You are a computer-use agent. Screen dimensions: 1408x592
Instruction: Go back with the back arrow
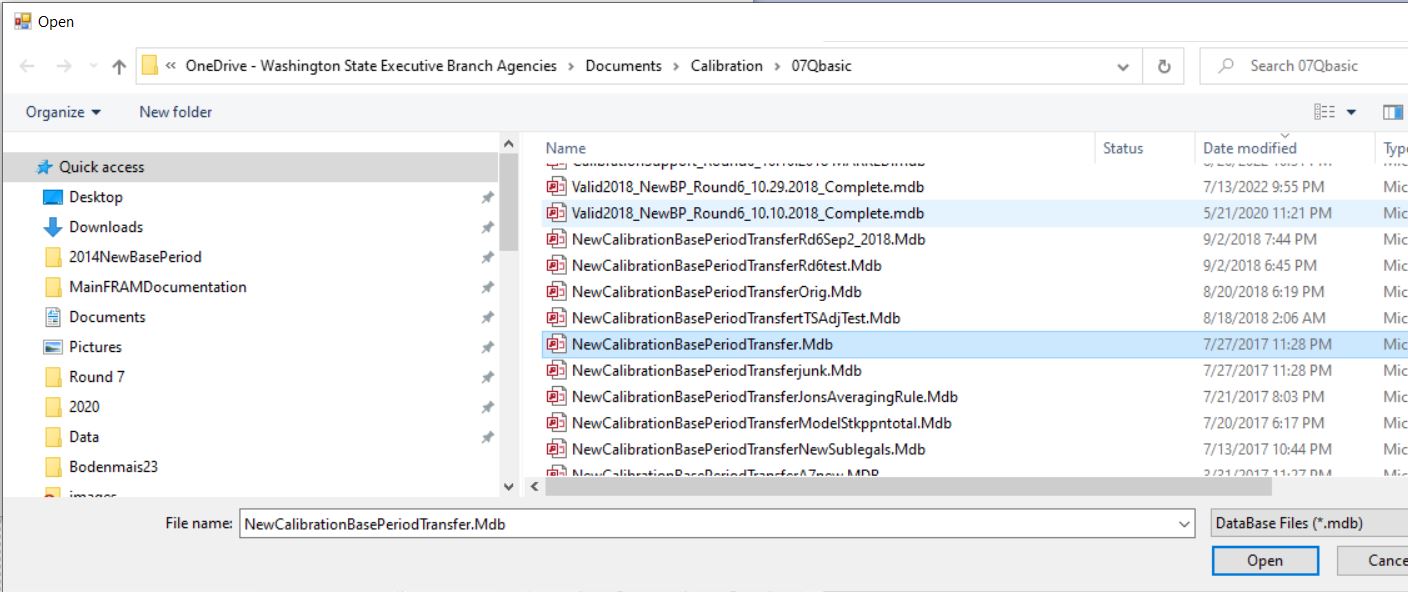[27, 66]
